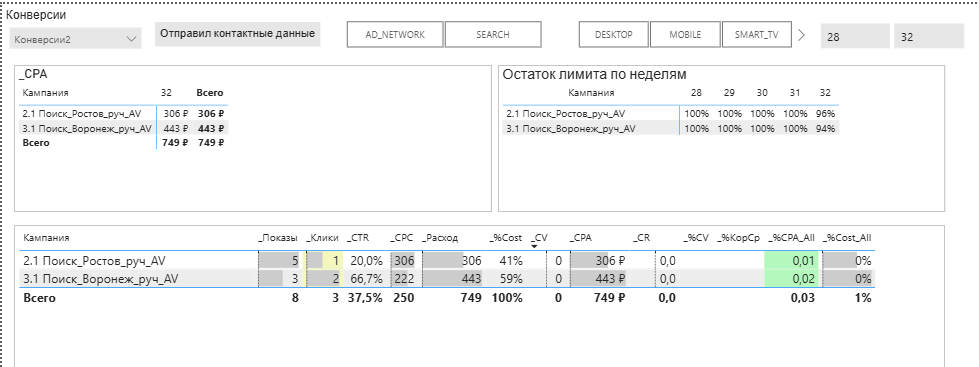Select the SMART_TV device filter
Image resolution: width=979 pixels, height=367 pixels.
click(x=757, y=35)
